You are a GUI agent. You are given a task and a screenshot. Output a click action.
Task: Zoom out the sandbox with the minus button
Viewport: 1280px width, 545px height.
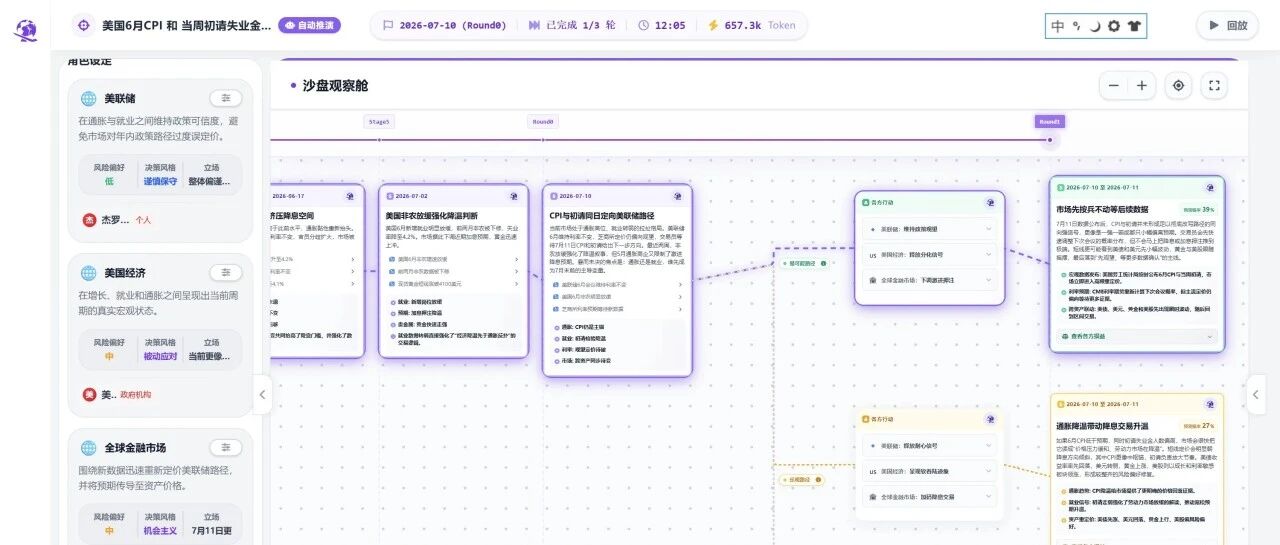tap(1113, 86)
